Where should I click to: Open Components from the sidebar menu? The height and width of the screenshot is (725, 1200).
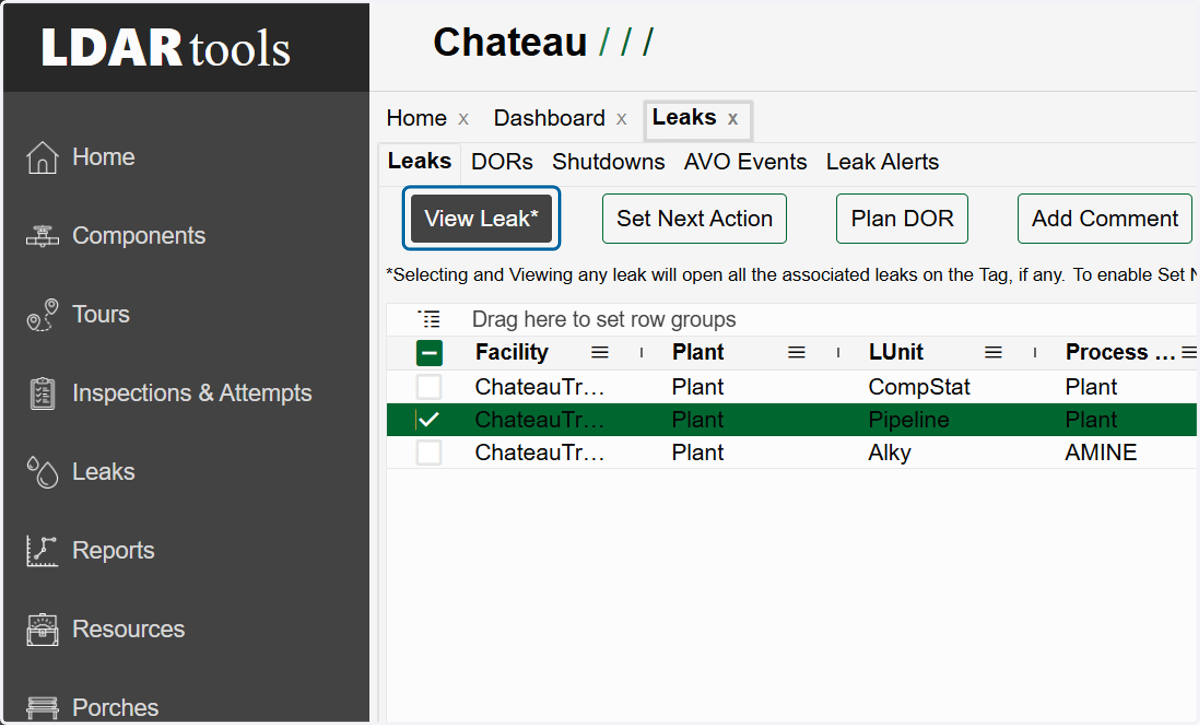pos(138,236)
